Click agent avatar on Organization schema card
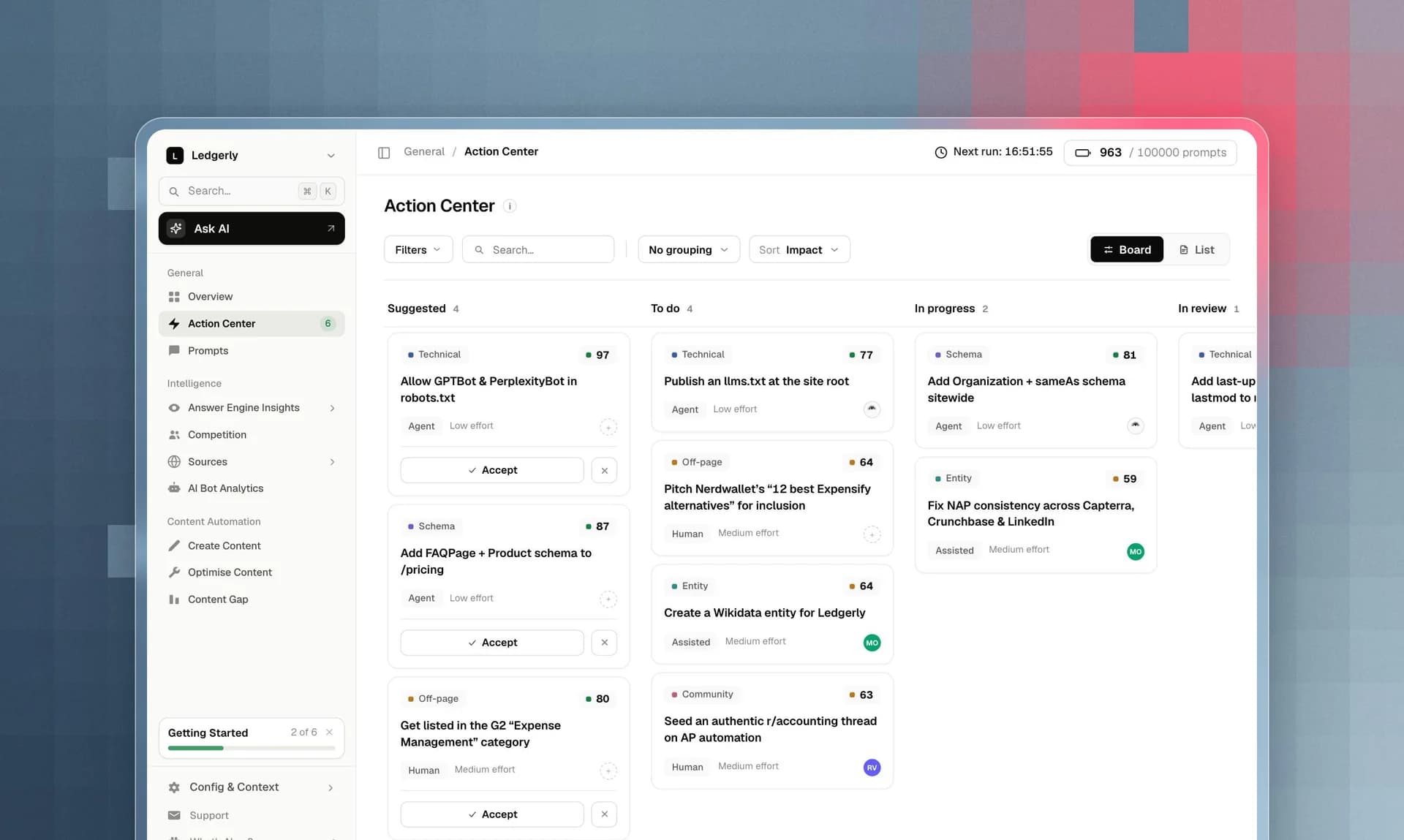Screen dimensions: 1404x840 (x=1136, y=425)
